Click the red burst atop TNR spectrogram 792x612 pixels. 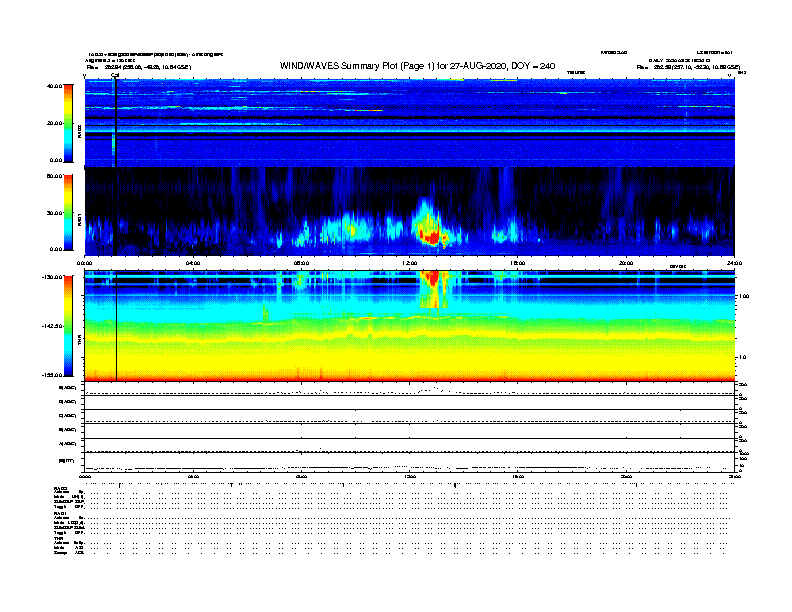(433, 279)
